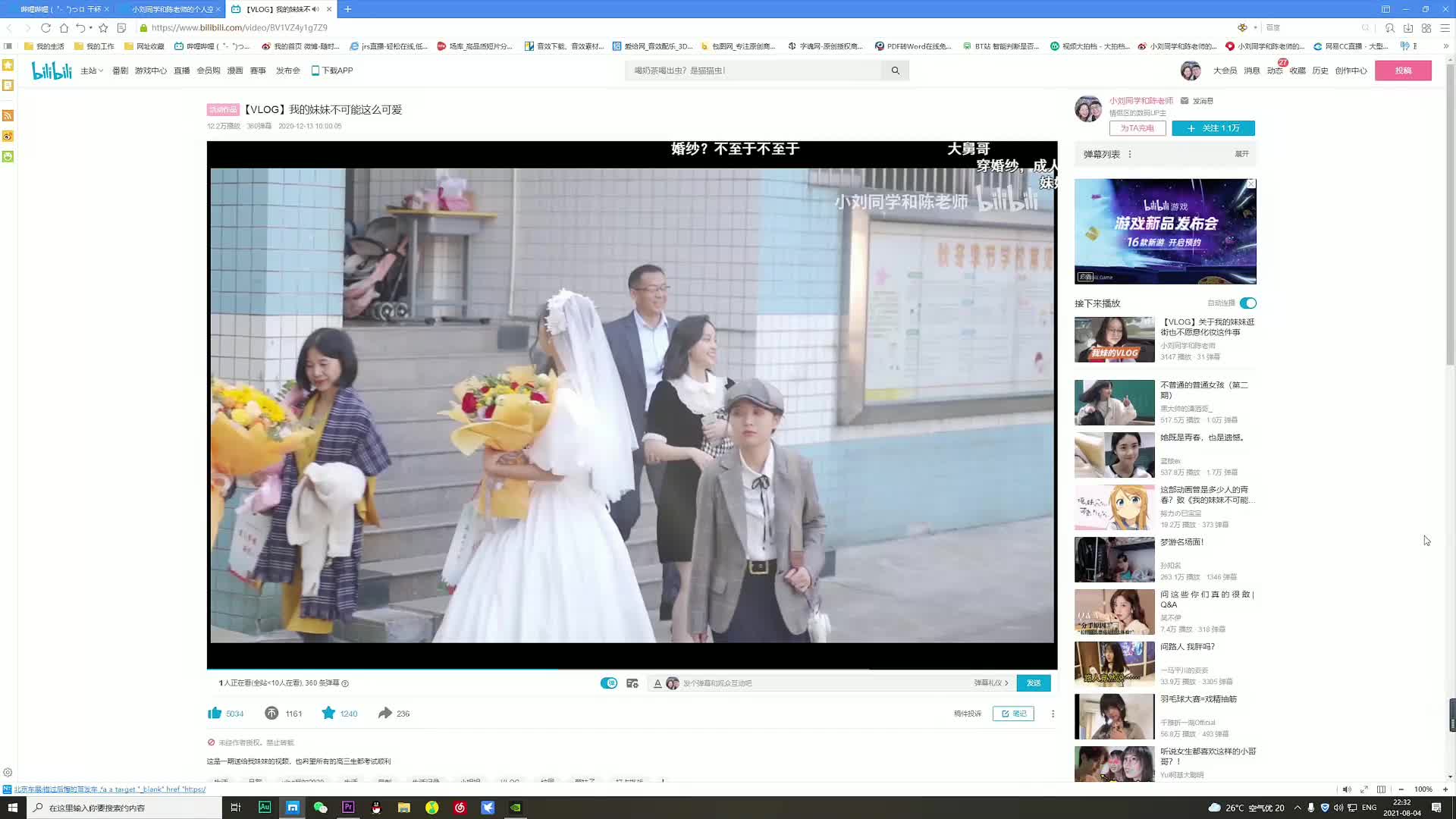The image size is (1456, 819).
Task: Click 为TA充电 button
Action: (x=1137, y=128)
